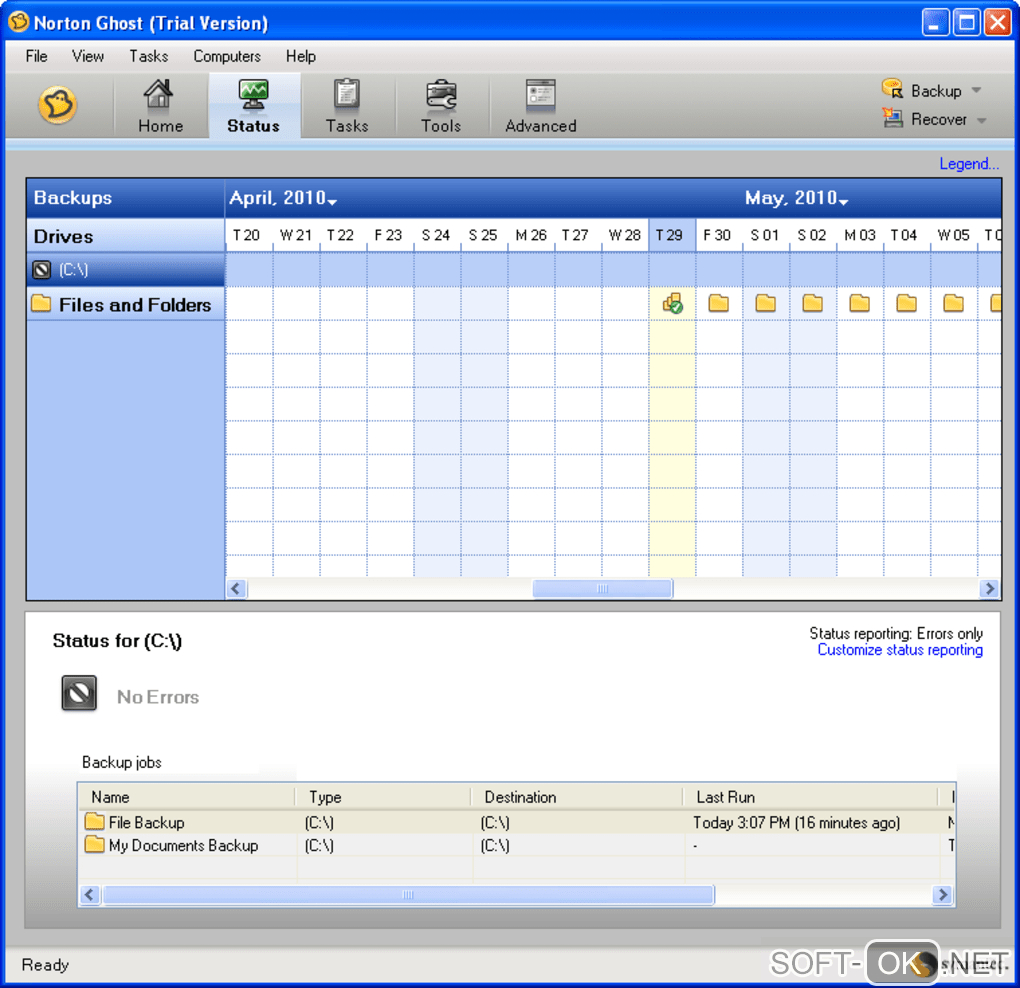Select the M 26 date header
The width and height of the screenshot is (1020, 988).
531,235
